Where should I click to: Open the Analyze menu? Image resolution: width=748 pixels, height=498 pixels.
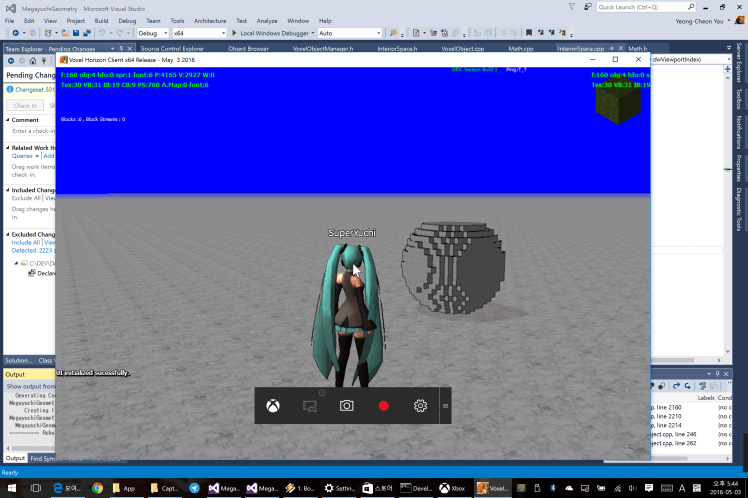267,21
